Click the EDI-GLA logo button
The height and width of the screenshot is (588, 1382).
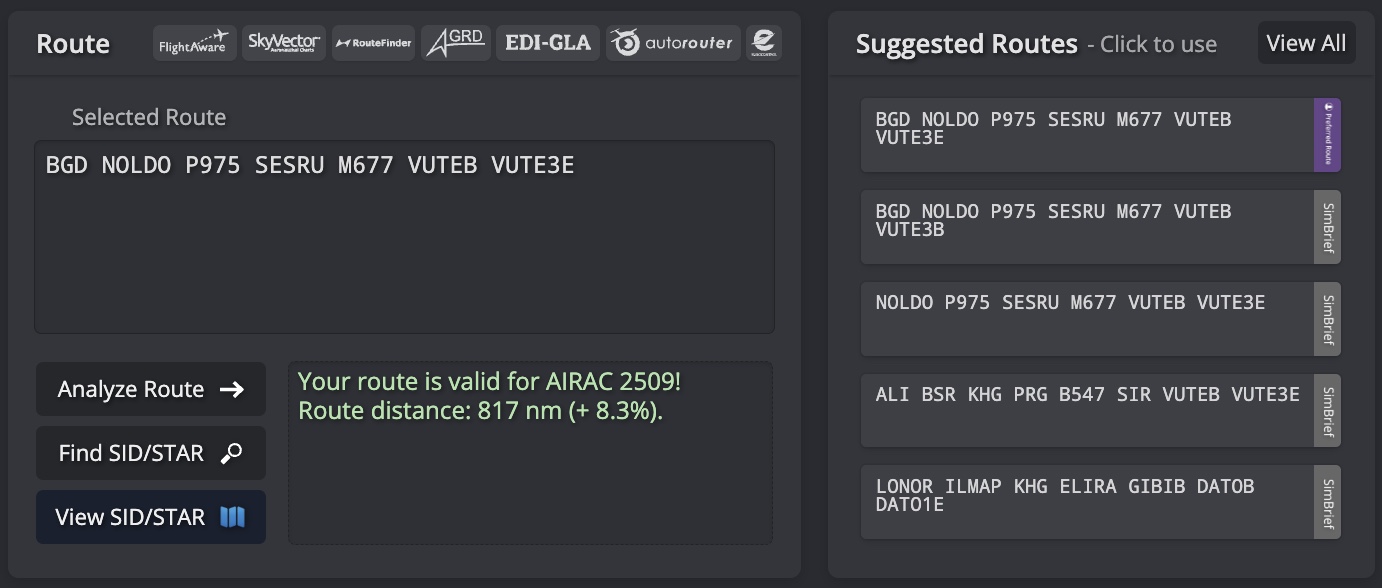pyautogui.click(x=548, y=43)
